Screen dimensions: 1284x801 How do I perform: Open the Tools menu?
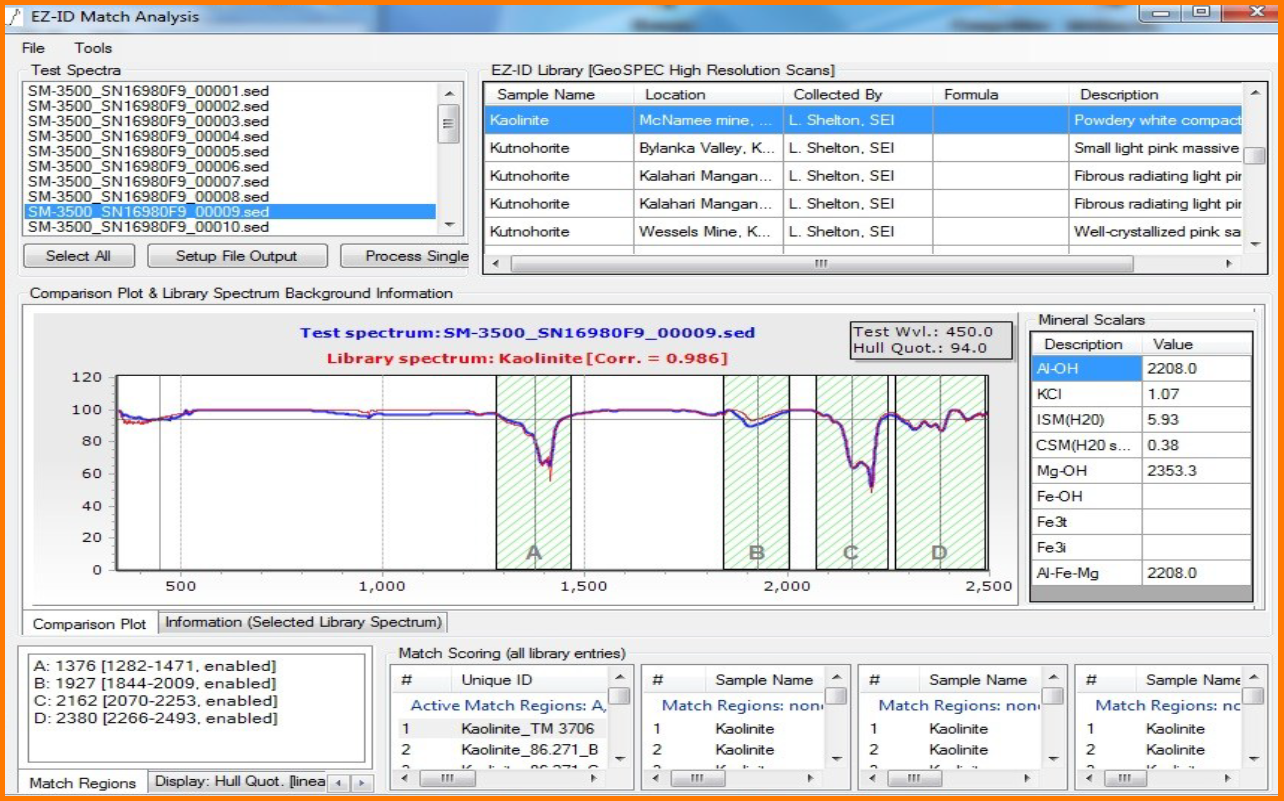point(93,48)
